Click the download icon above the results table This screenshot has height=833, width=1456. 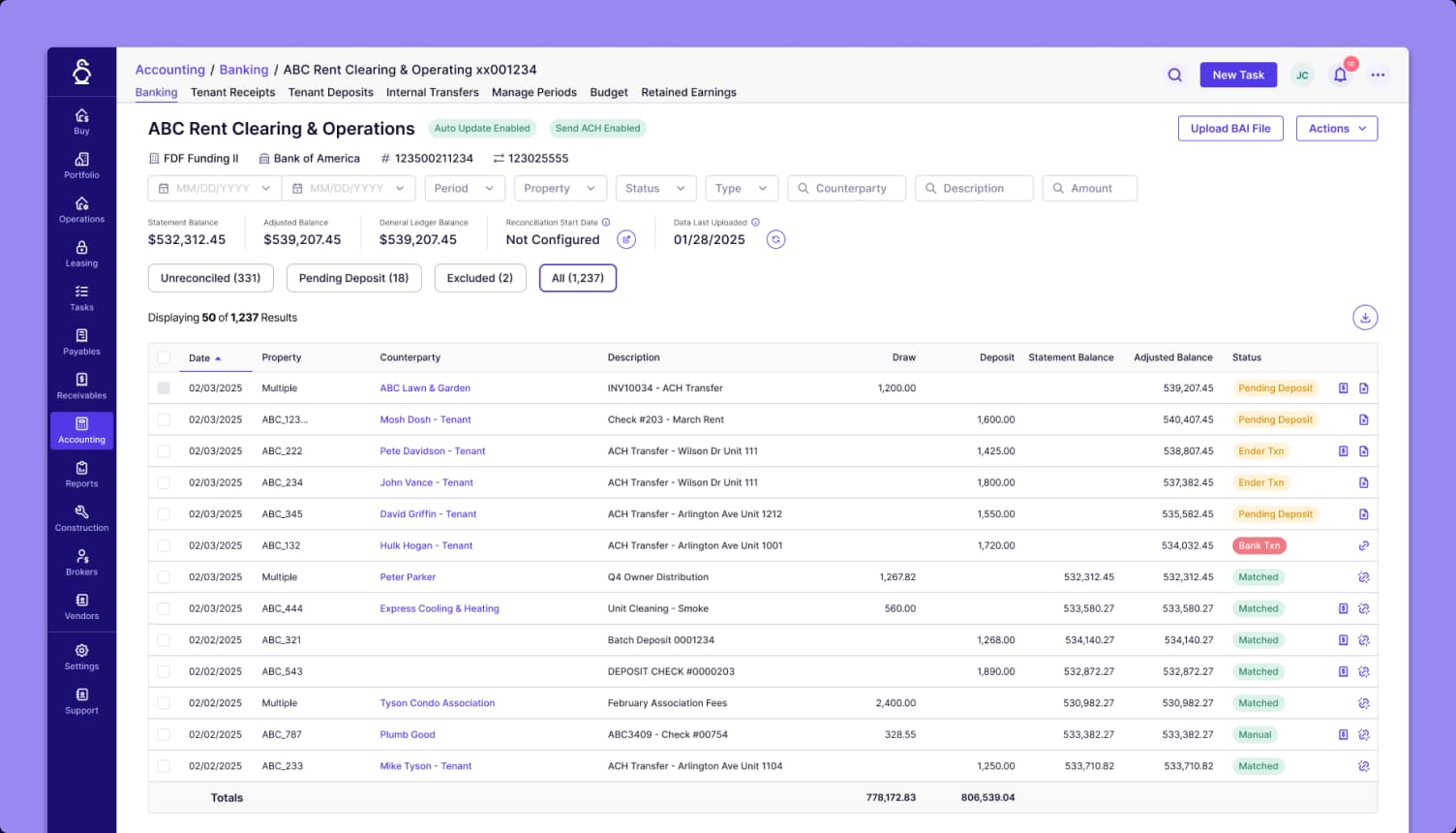(1365, 317)
